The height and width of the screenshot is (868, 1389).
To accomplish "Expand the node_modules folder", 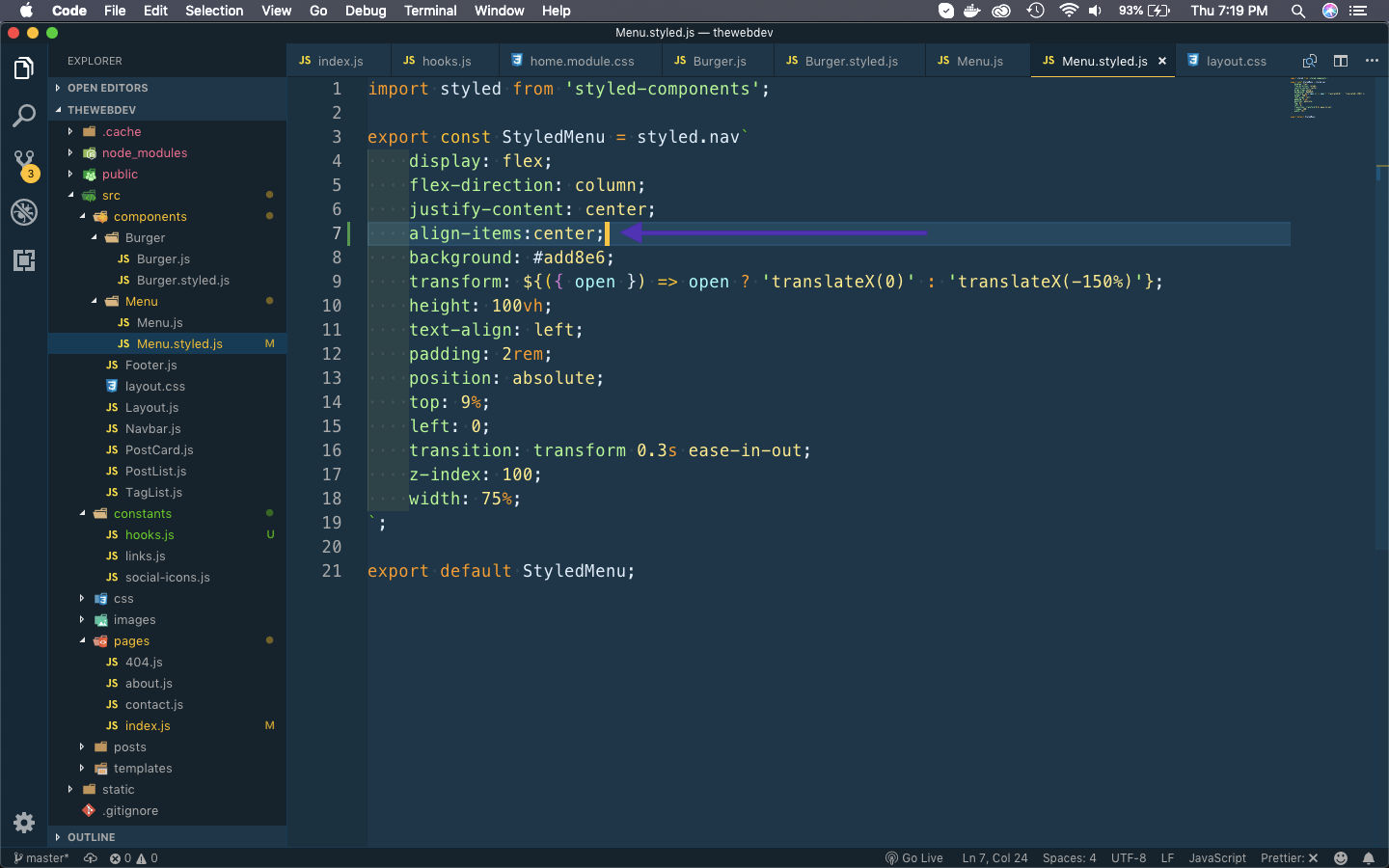I will 168,152.
